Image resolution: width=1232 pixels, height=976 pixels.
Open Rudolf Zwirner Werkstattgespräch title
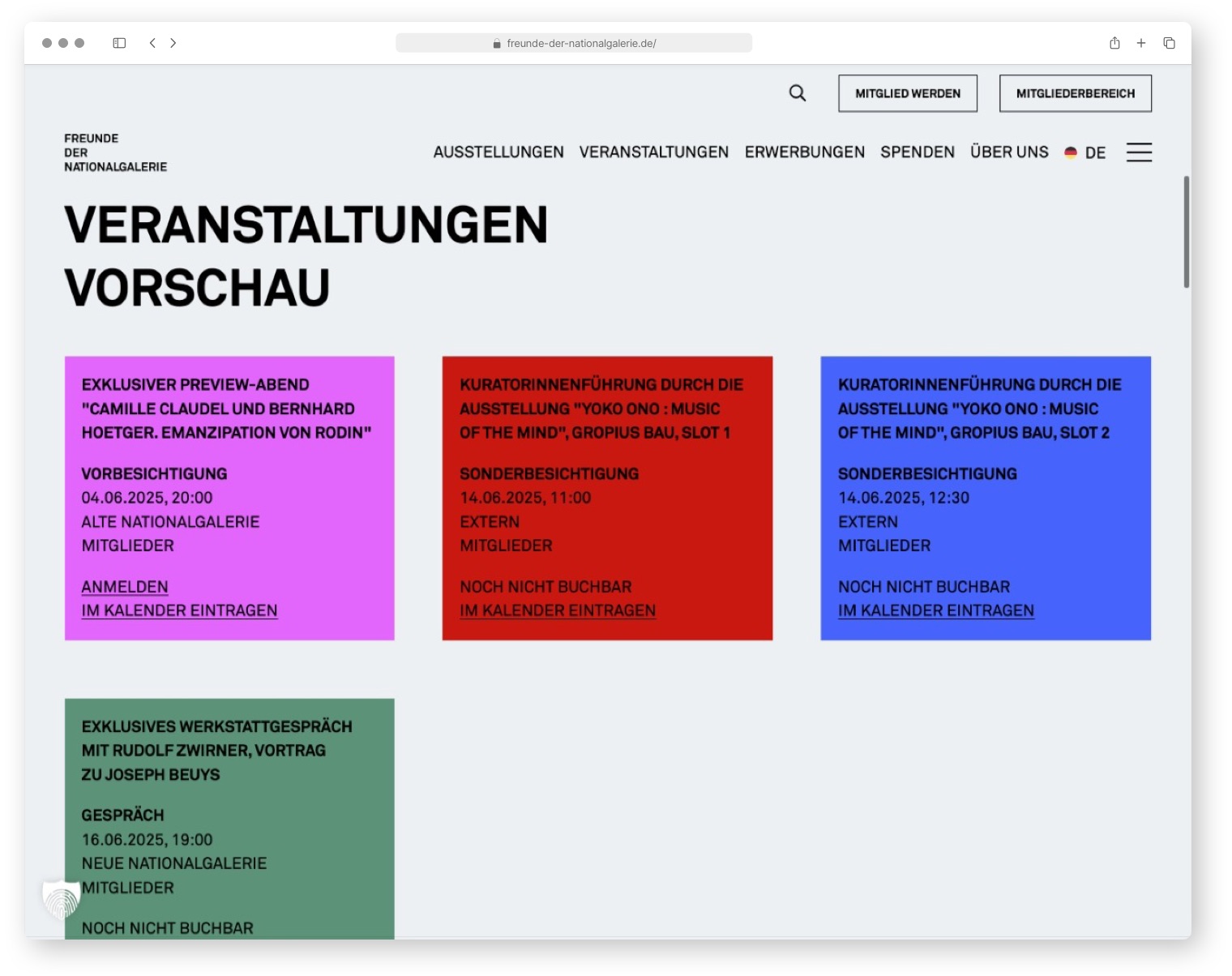point(216,751)
